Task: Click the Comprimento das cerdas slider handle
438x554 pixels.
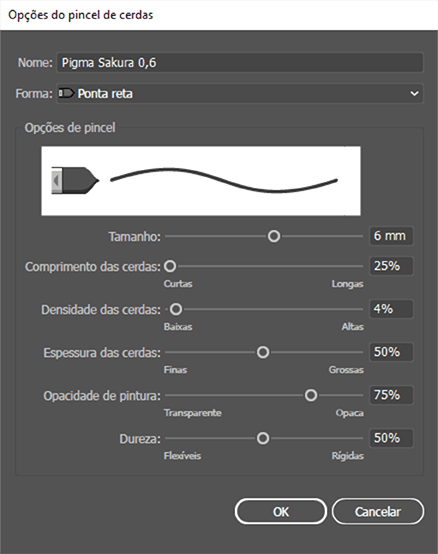Action: point(170,266)
